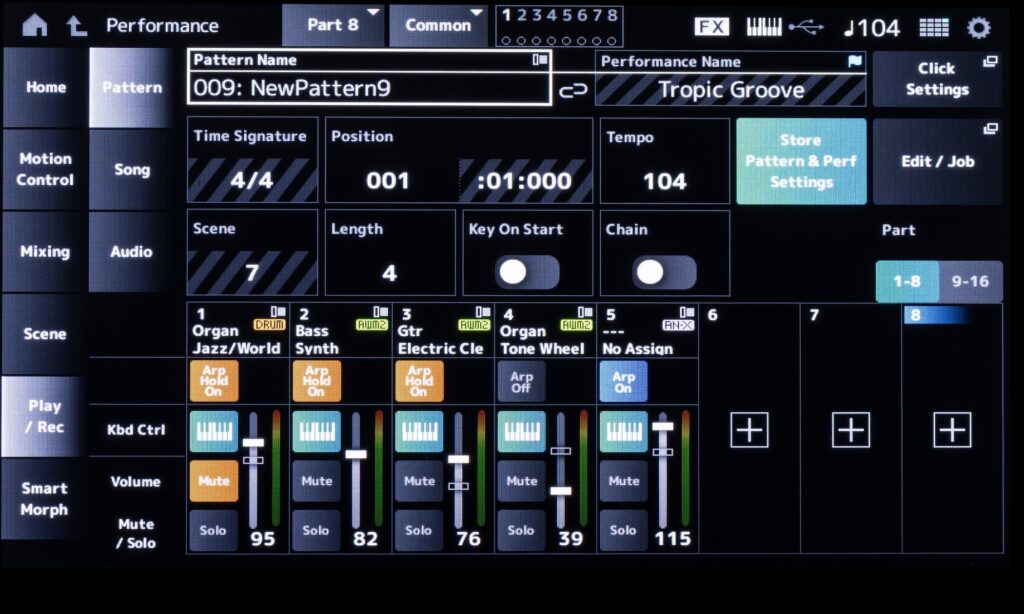
Task: Open the Part 8 dropdown
Action: [x=333, y=26]
